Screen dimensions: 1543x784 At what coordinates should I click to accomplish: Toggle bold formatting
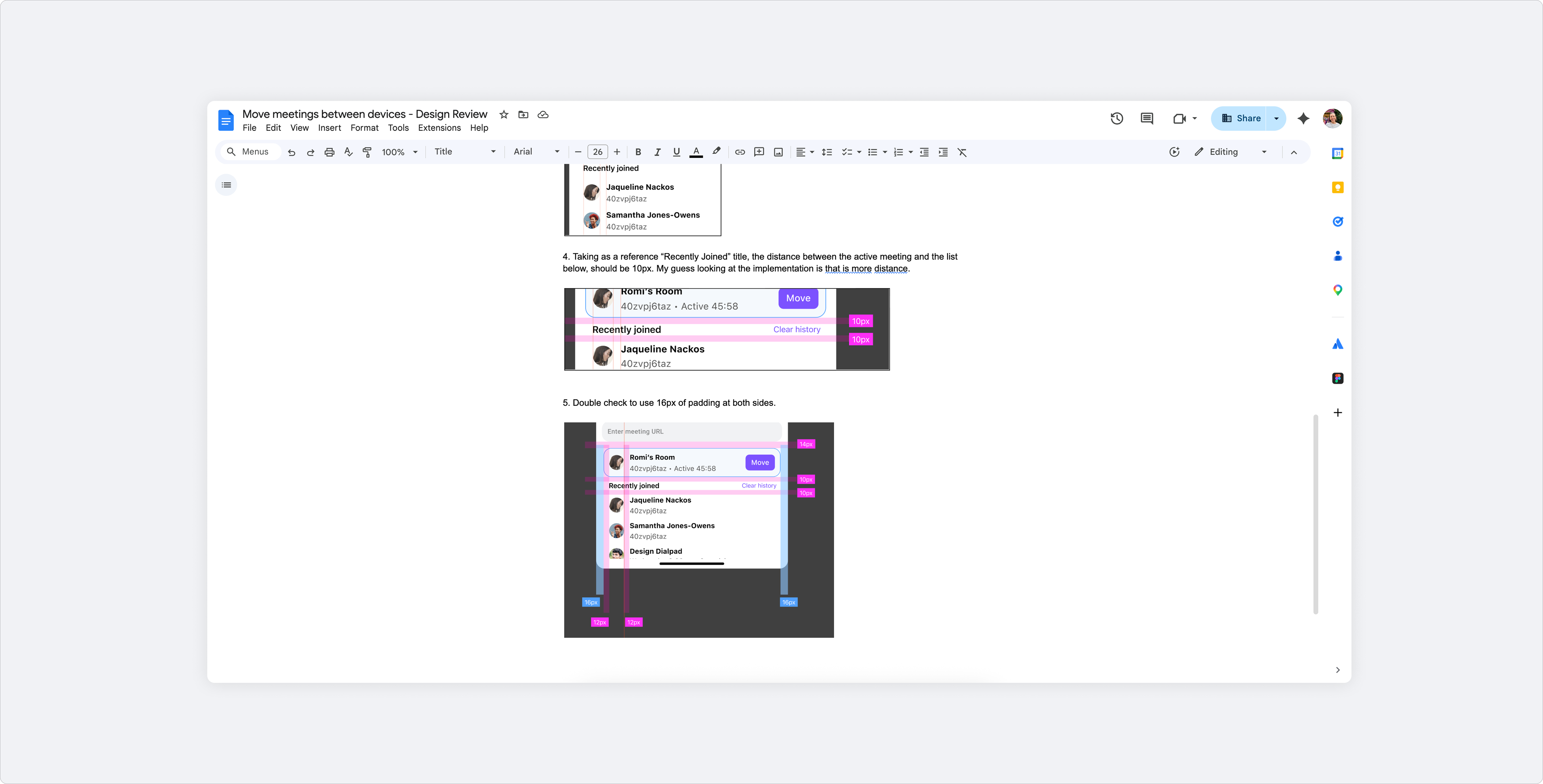(638, 152)
